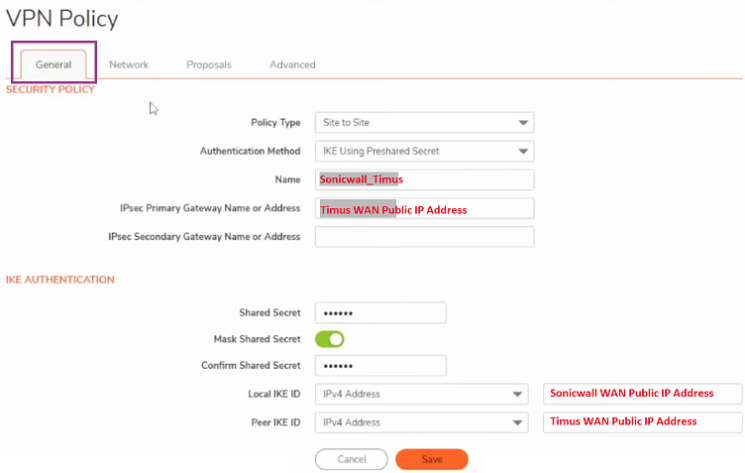Image resolution: width=745 pixels, height=473 pixels.
Task: Click the Authentication Method dropdown arrow
Action: [x=523, y=151]
